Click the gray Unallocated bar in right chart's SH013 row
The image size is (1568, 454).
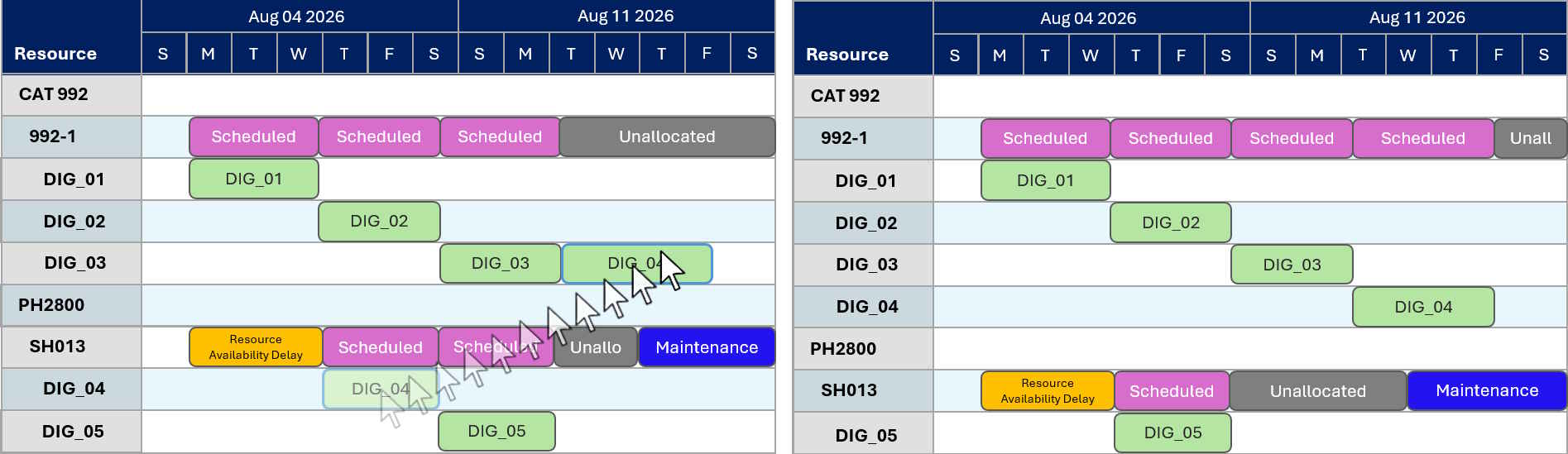(1317, 391)
